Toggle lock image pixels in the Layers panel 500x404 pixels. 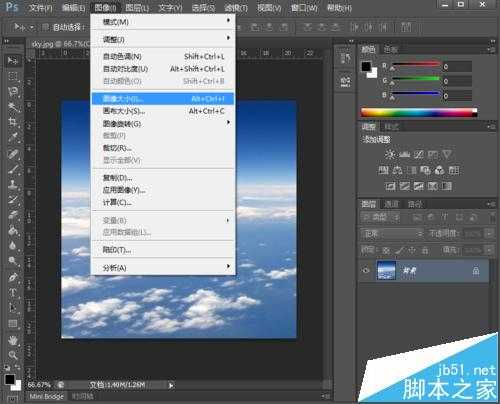tap(399, 250)
